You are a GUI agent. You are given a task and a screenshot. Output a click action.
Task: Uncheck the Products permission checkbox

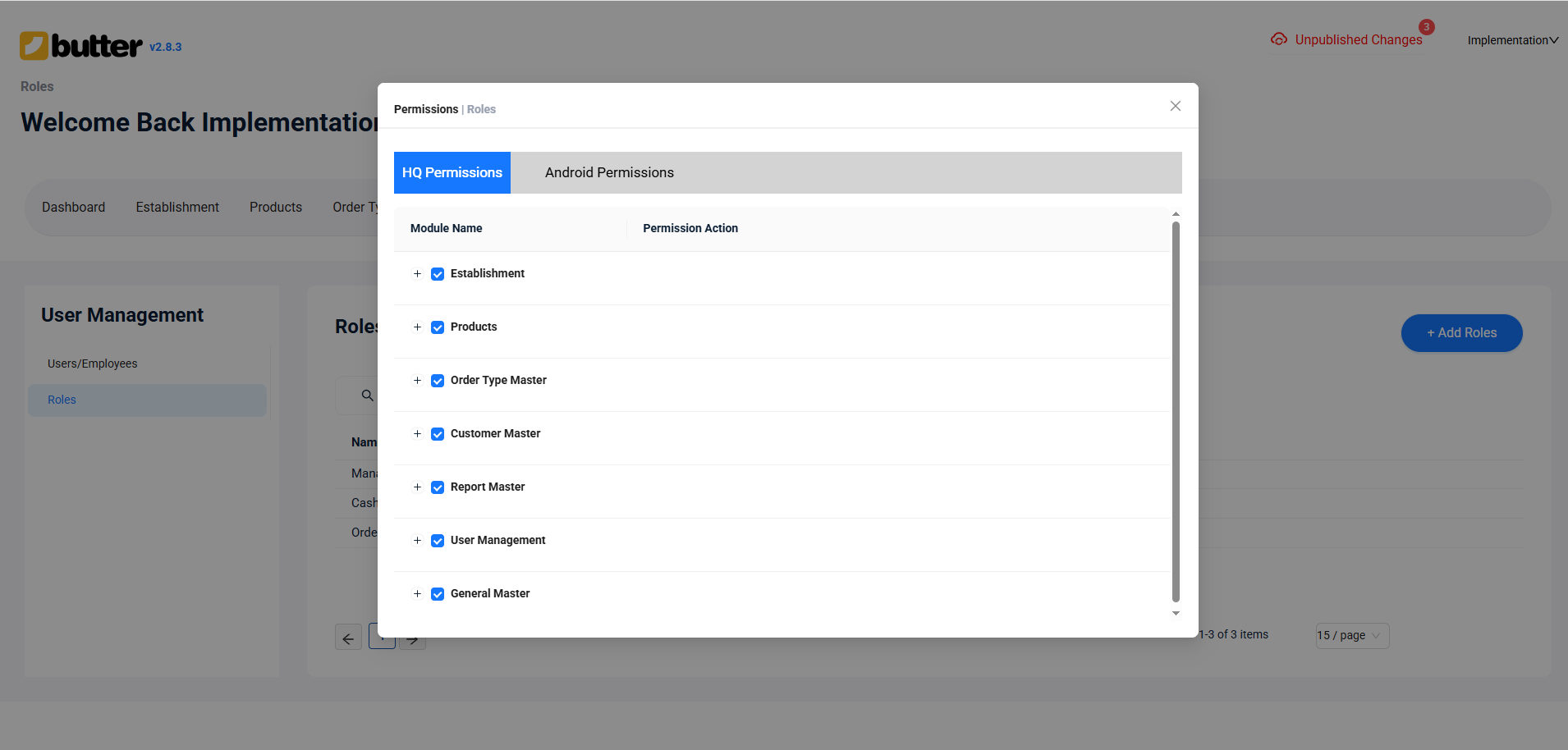point(438,327)
